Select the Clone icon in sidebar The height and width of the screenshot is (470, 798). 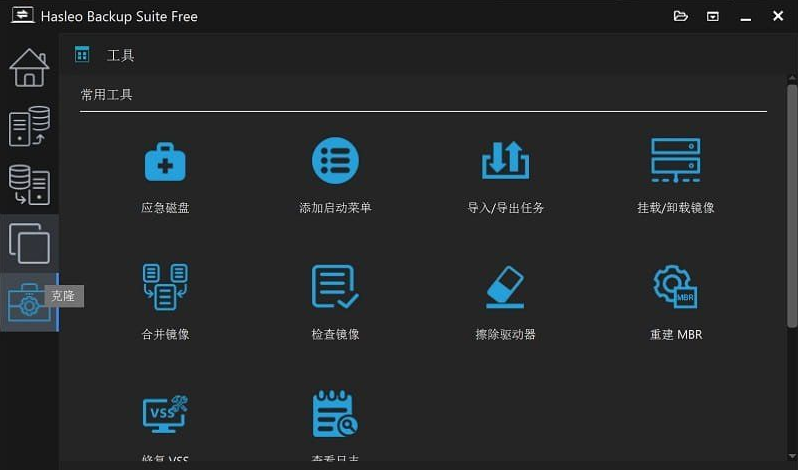point(29,243)
